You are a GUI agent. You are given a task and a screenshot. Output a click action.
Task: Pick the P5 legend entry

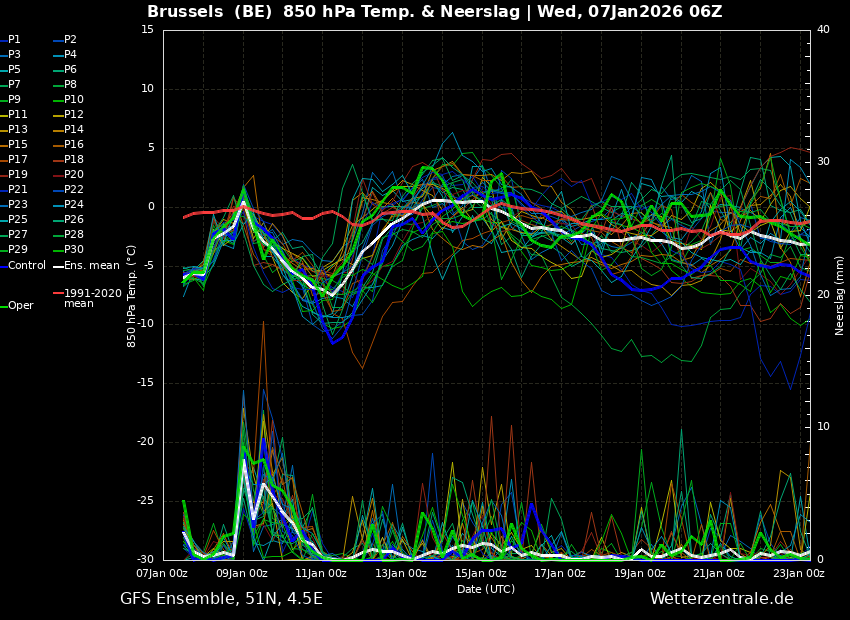pyautogui.click(x=11, y=69)
